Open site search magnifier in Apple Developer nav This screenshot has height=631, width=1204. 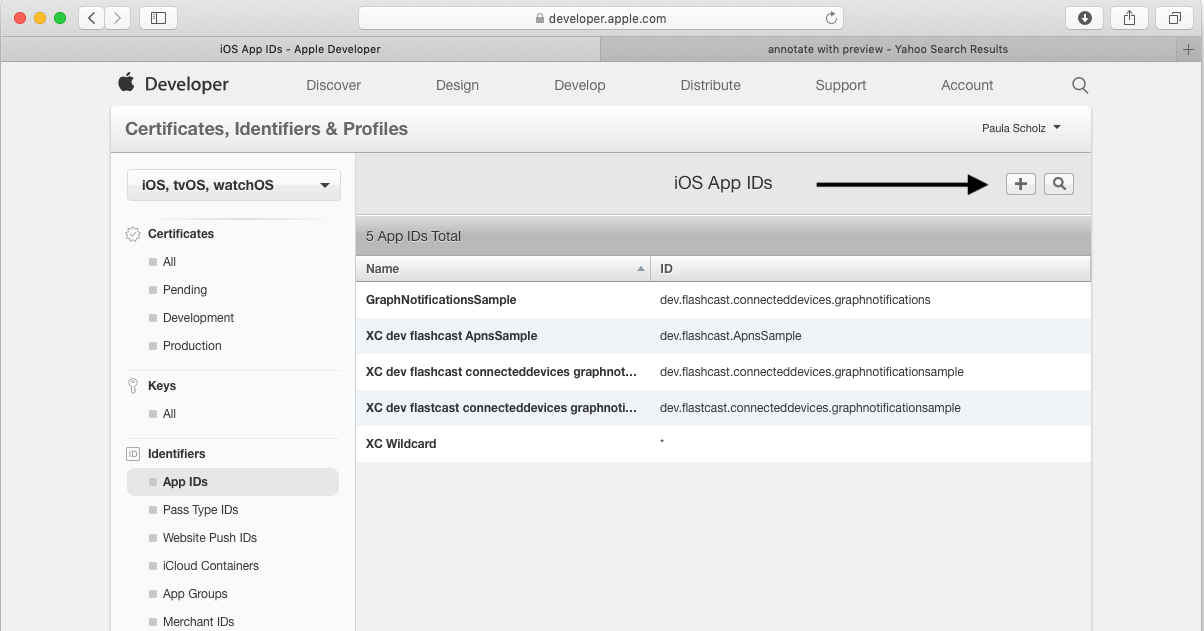[x=1080, y=85]
